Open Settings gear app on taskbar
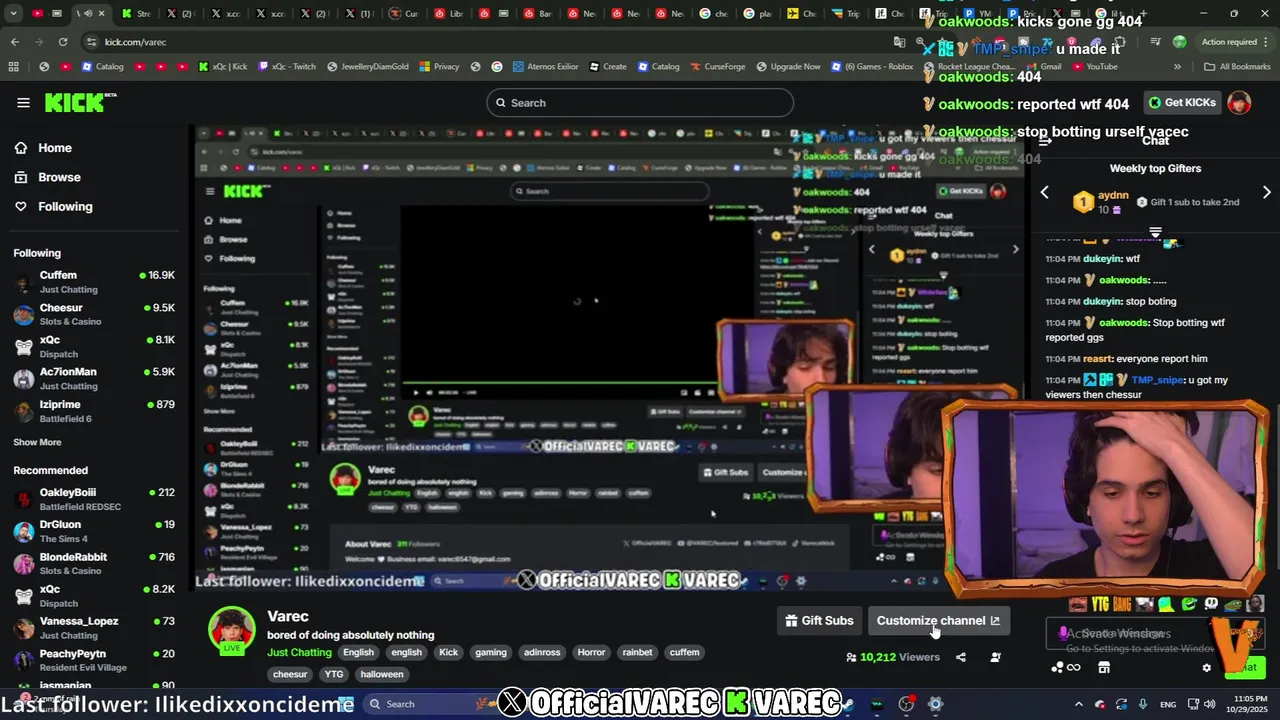 click(935, 704)
